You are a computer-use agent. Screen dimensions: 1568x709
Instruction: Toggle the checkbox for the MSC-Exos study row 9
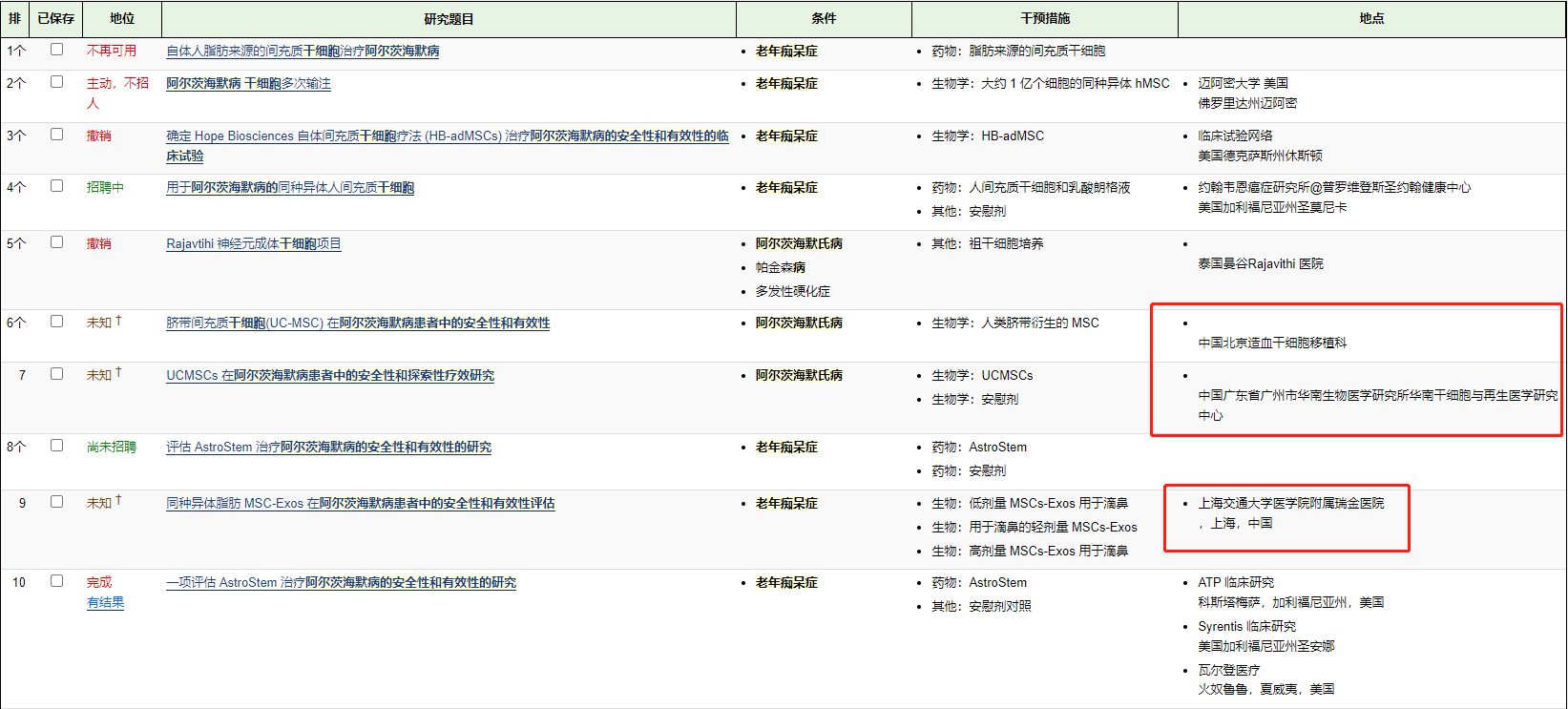(57, 502)
